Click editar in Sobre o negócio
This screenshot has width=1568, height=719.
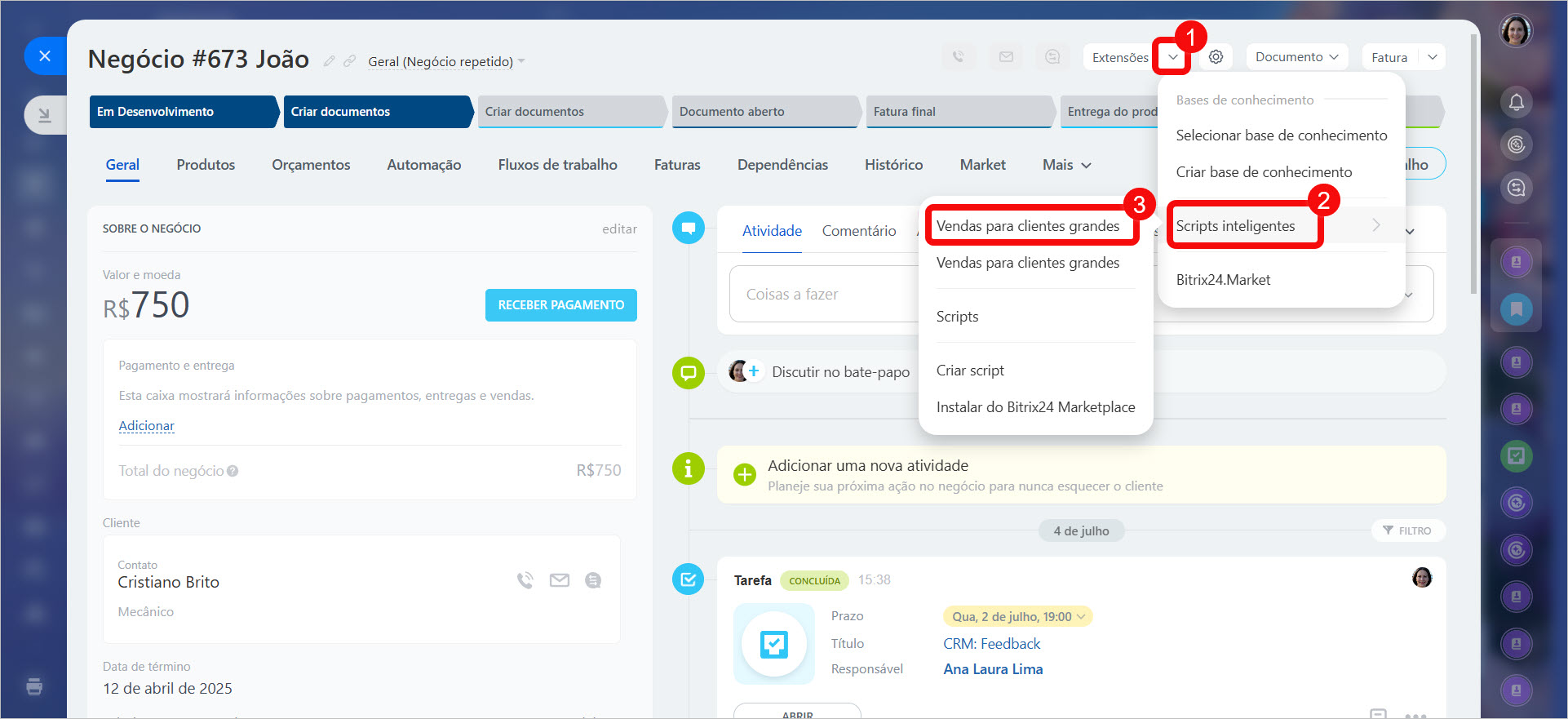(619, 229)
